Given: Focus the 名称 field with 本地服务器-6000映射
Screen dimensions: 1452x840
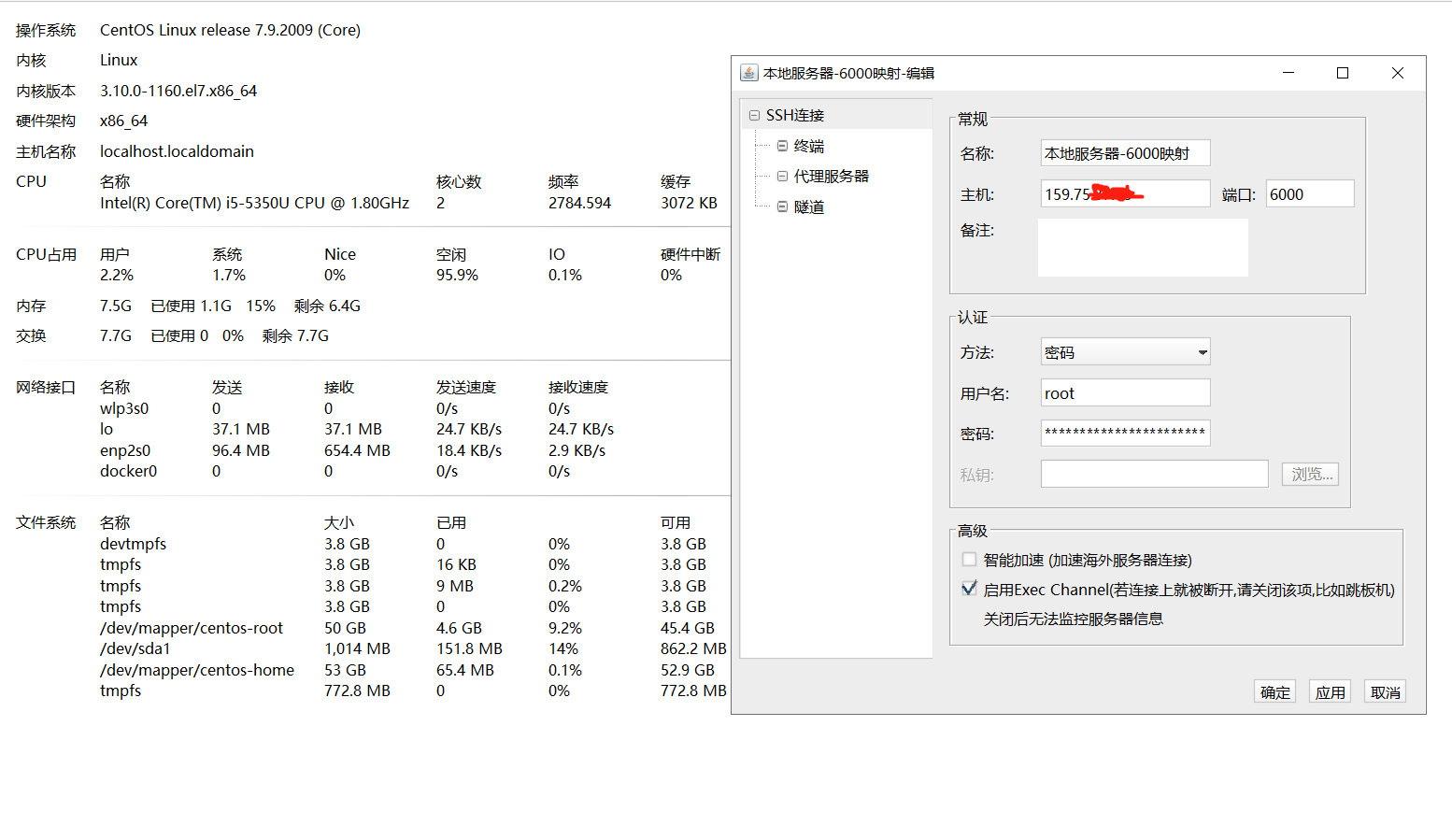Looking at the screenshot, I should (1125, 153).
